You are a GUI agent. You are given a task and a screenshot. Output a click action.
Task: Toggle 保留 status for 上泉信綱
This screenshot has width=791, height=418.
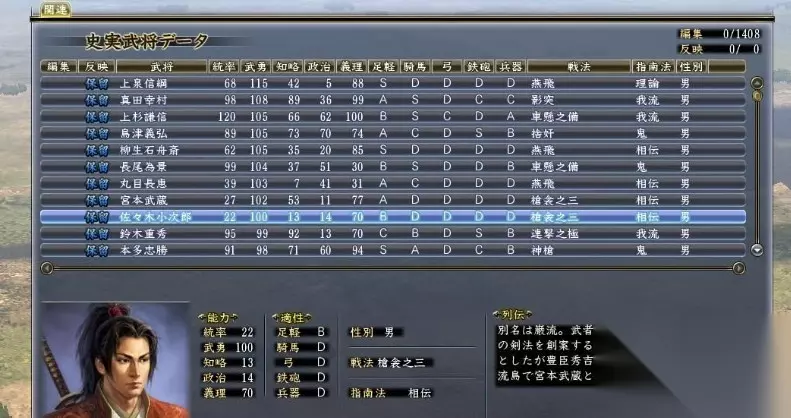(97, 83)
